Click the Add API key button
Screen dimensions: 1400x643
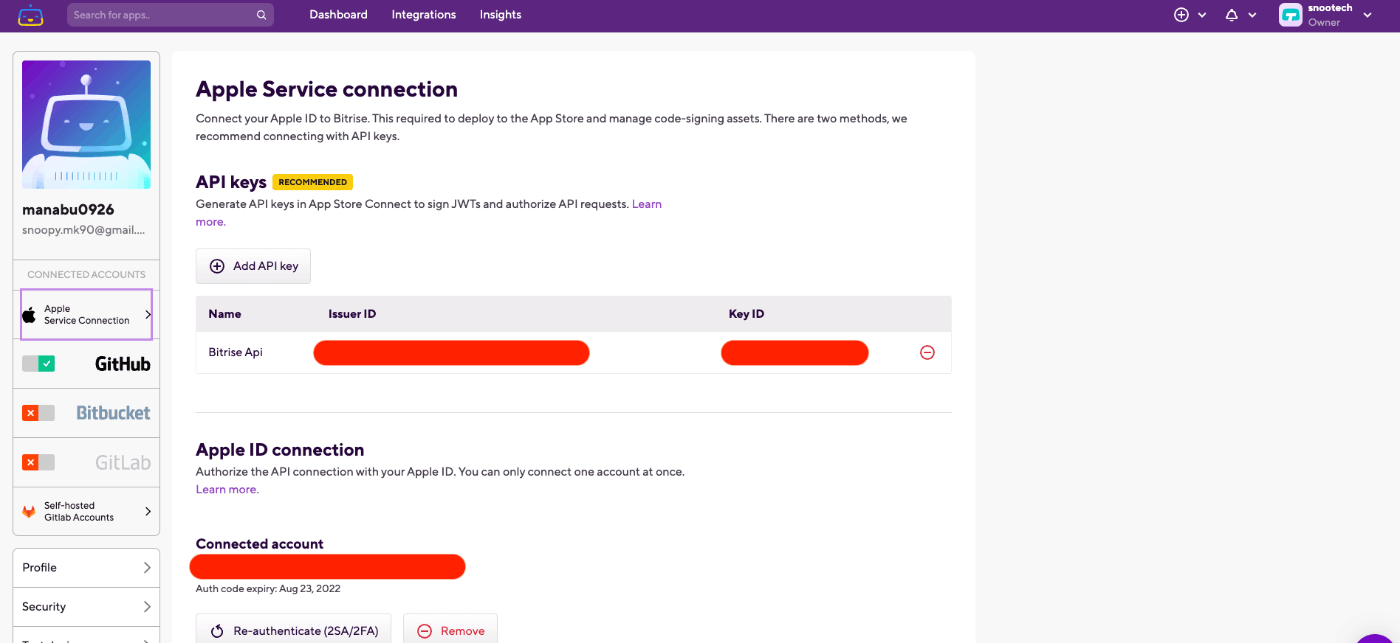click(253, 266)
